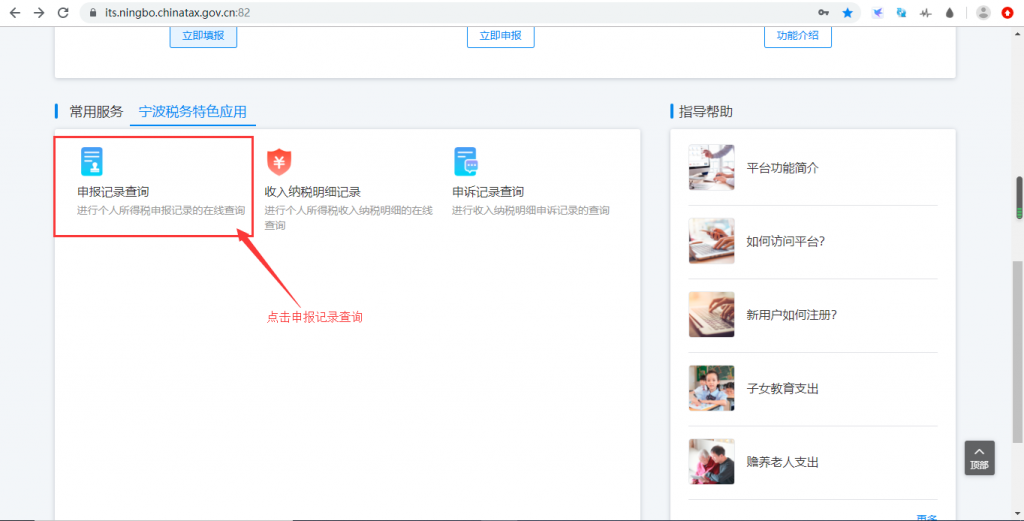The width and height of the screenshot is (1024, 521).
Task: Open 收入纳税明细记录 service title
Action: 313,192
